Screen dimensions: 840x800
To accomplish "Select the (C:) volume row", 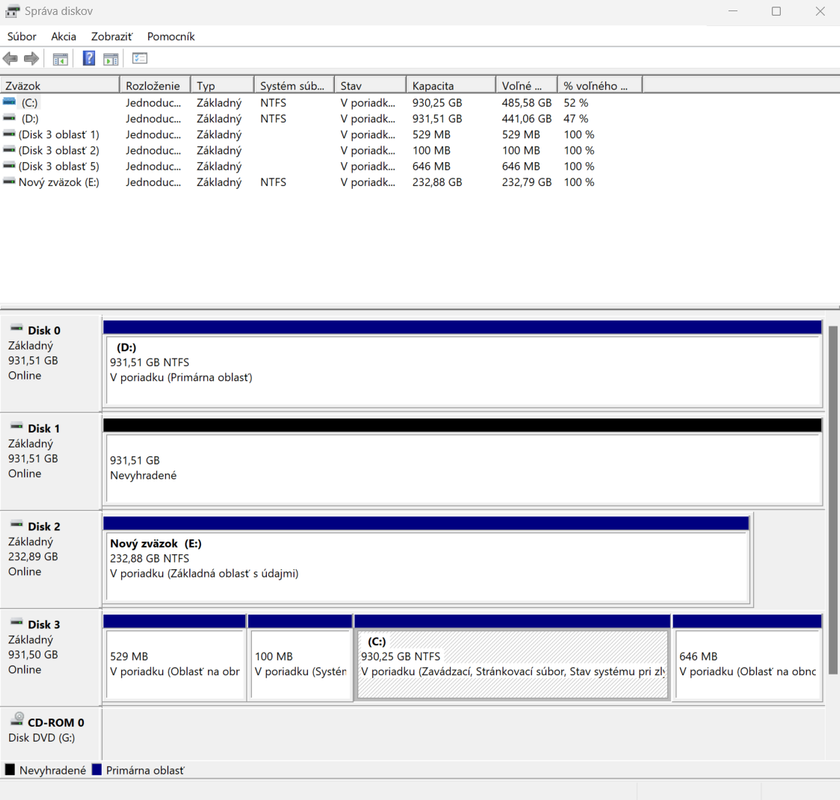I will coord(321,102).
